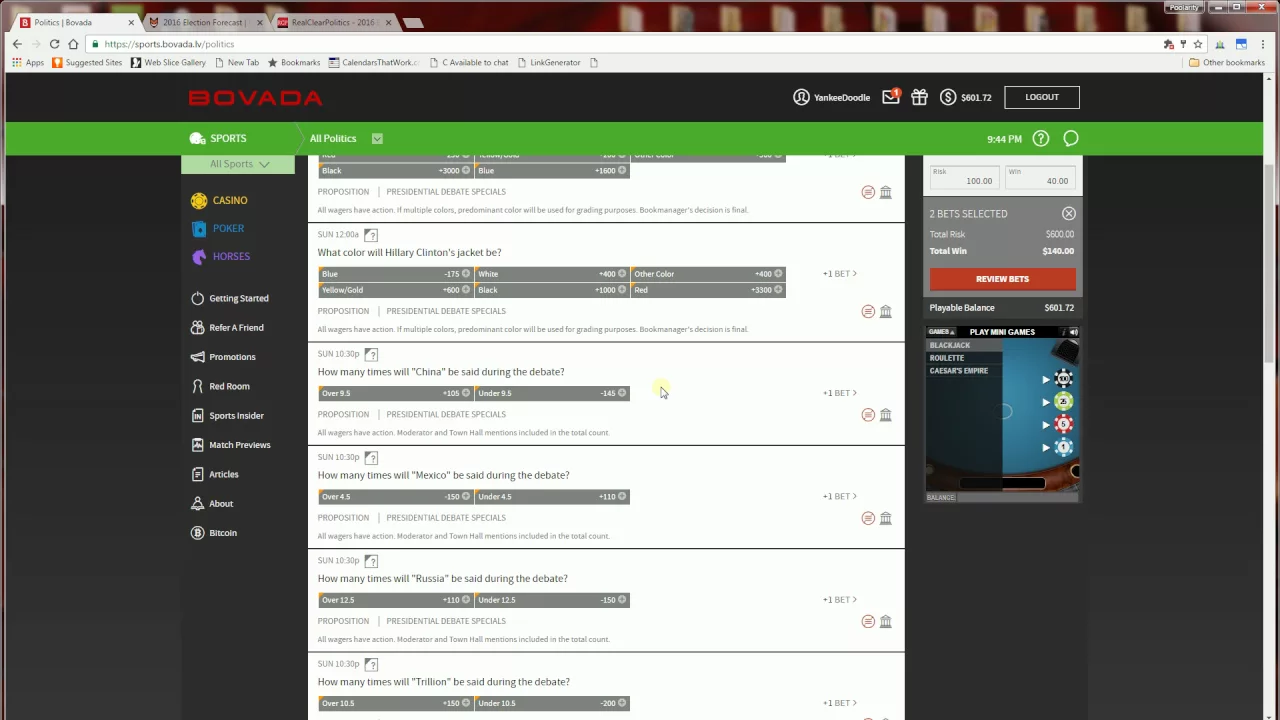The height and width of the screenshot is (720, 1280).
Task: Click the Bitcoin icon in sidebar
Action: [x=197, y=533]
